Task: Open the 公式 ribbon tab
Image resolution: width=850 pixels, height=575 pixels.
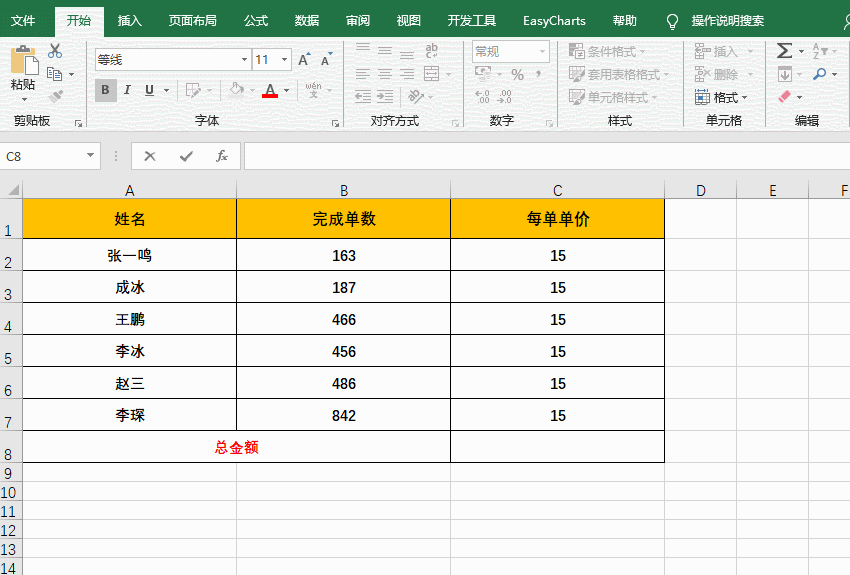Action: point(256,21)
